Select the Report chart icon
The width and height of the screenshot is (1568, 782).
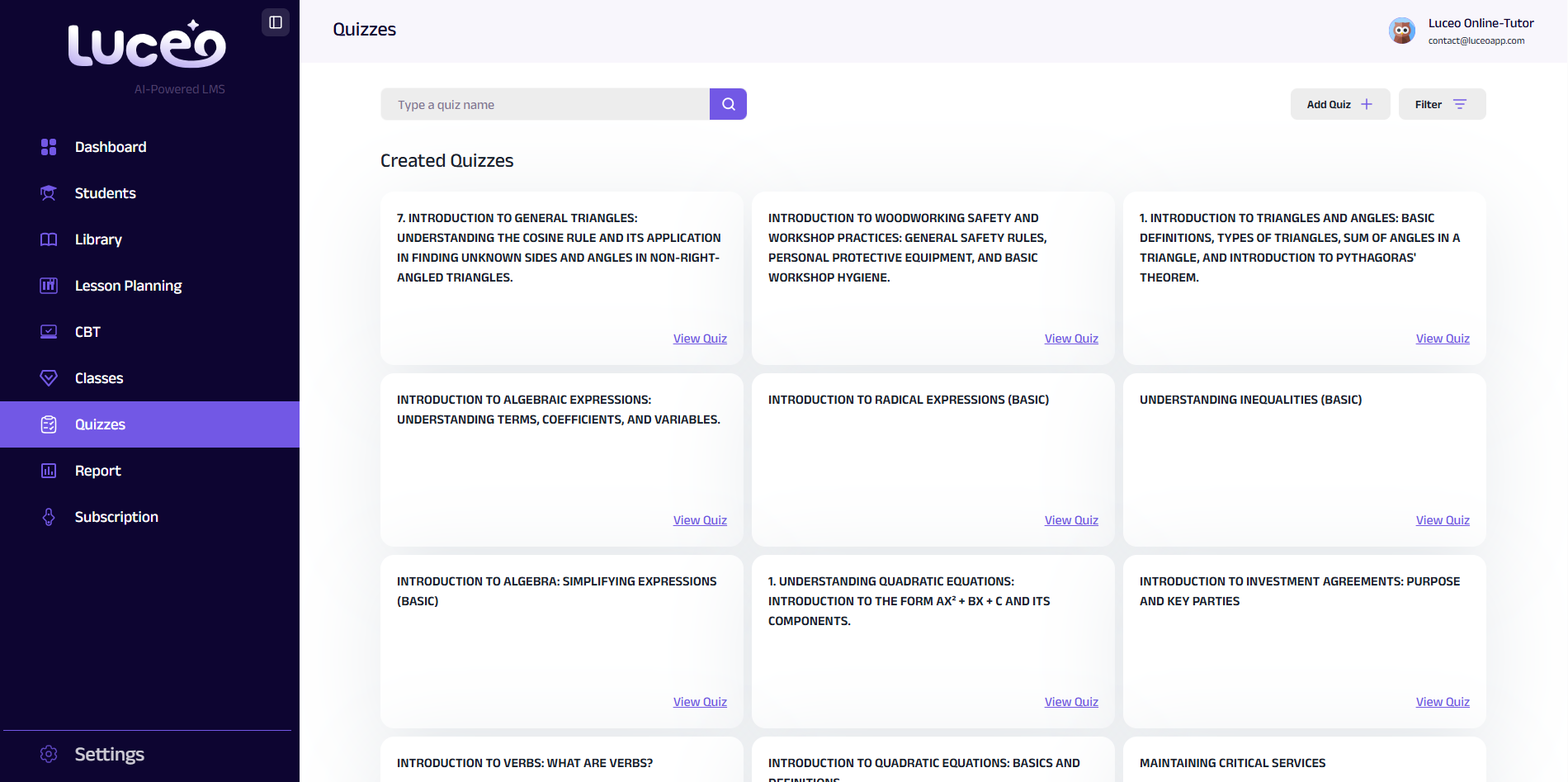pos(49,470)
